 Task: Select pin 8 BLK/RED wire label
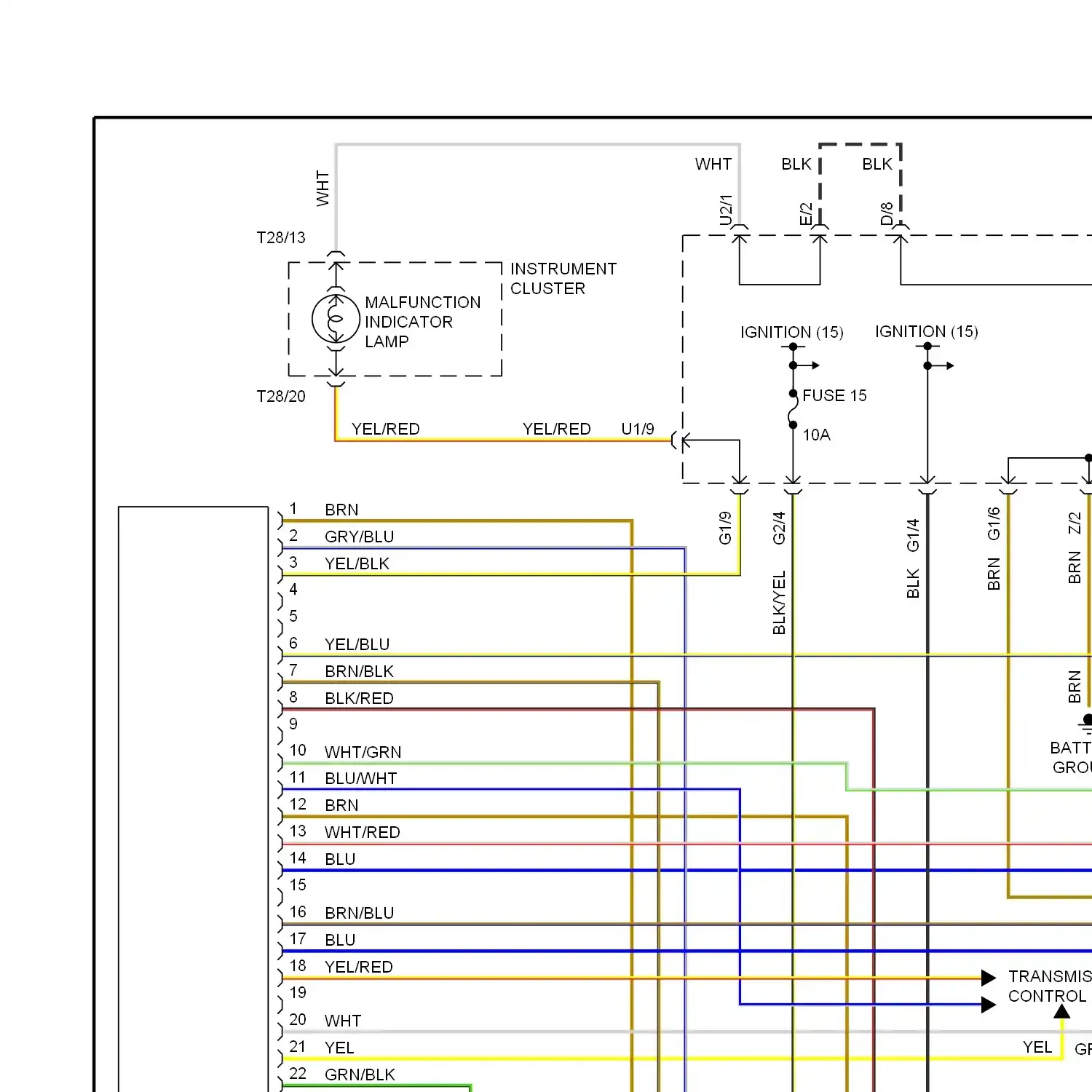[359, 698]
